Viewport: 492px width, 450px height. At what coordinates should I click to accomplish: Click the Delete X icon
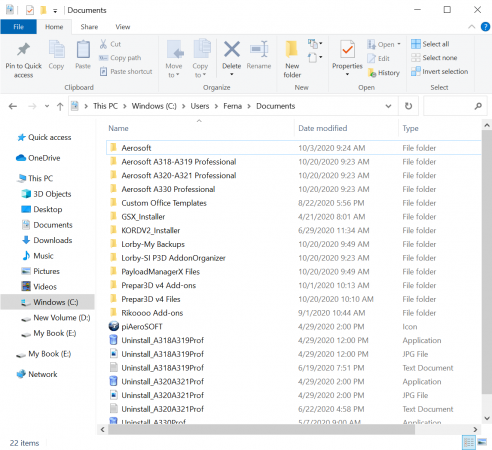232,49
